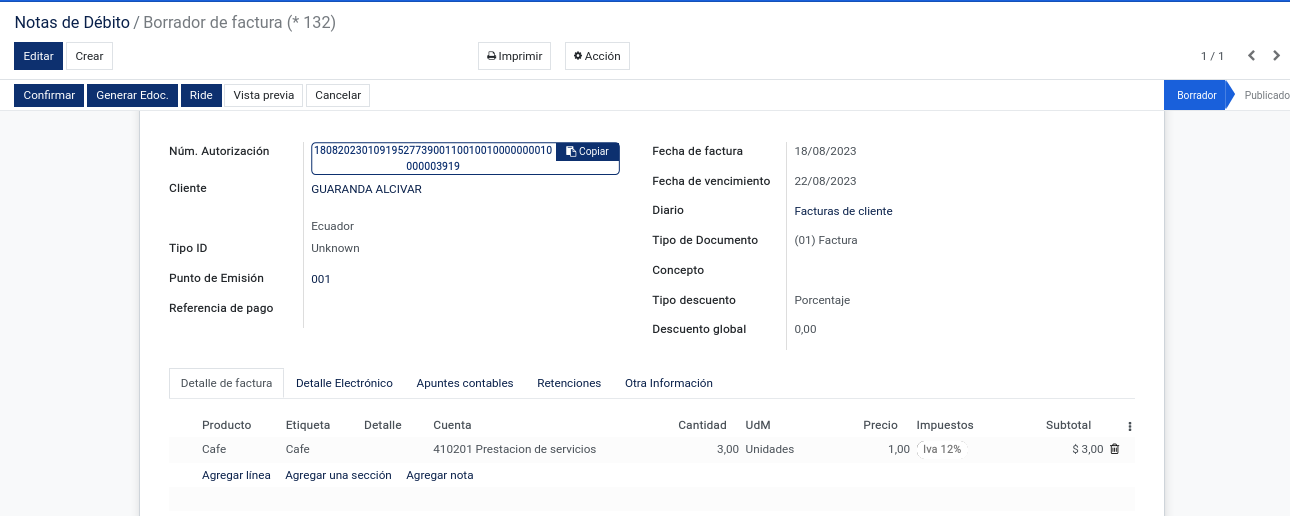Go to next record arrow
1290x516 pixels.
1277,56
